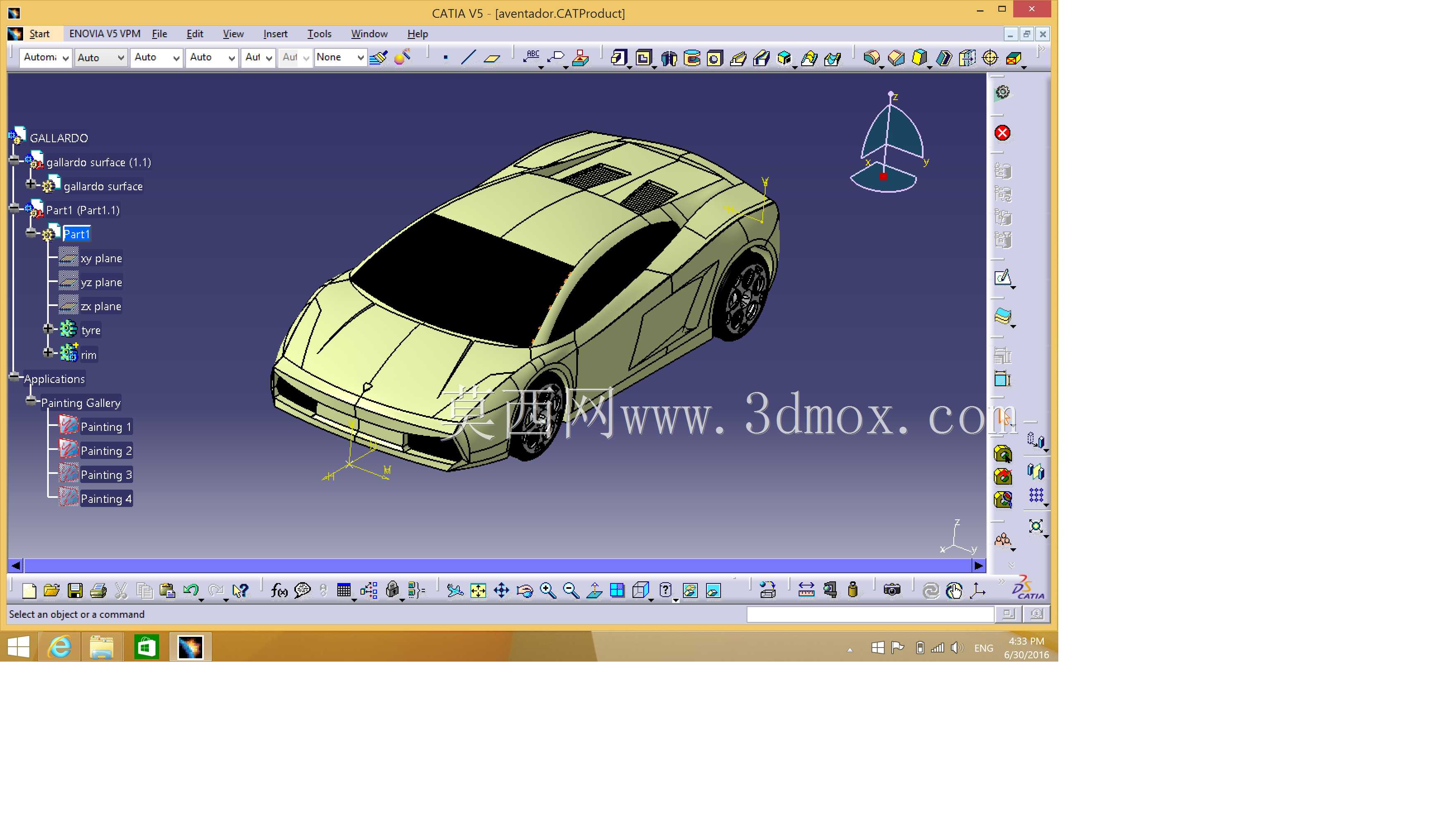Expand the tyre body node

48,329
